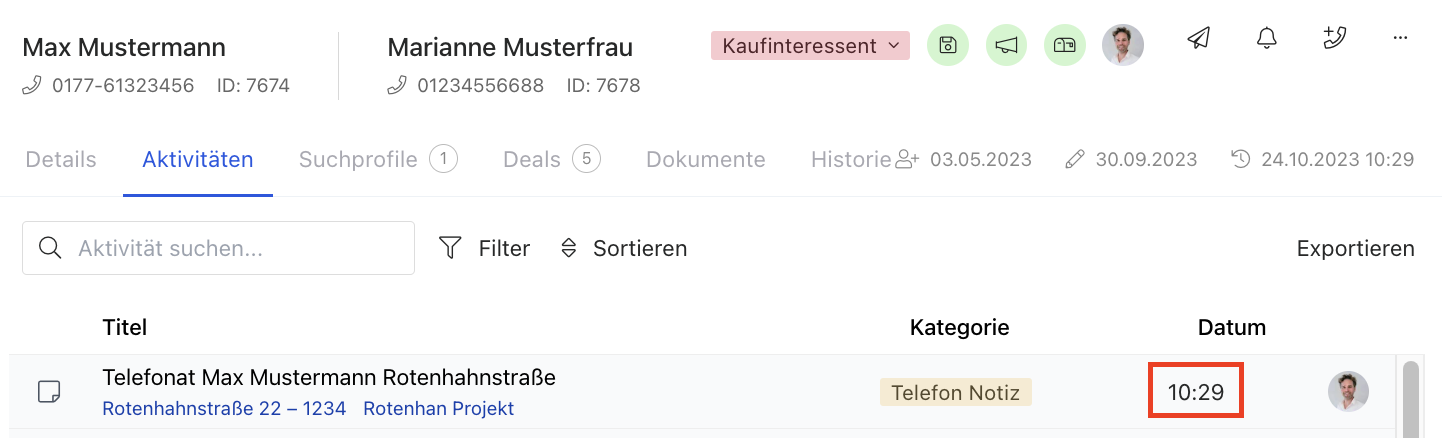Switch to the Details tab
Screen dimensions: 1442x438
click(x=61, y=160)
